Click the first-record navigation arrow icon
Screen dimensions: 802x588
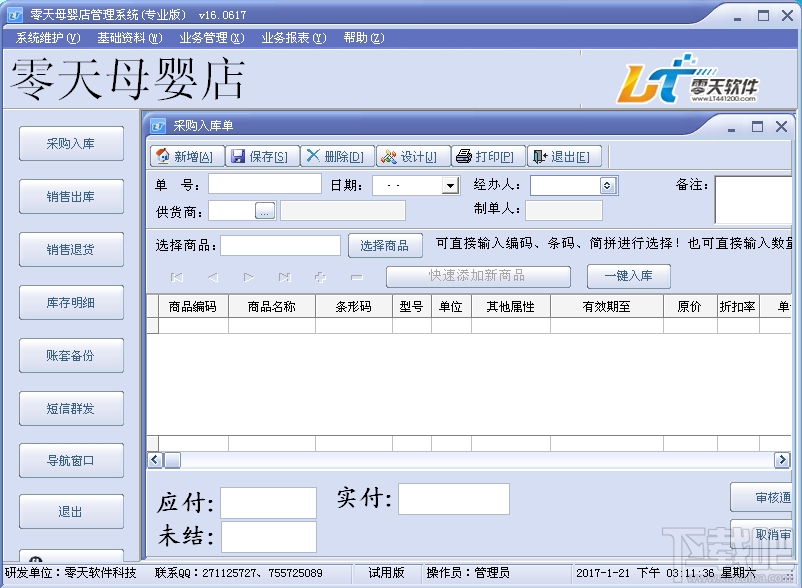point(176,276)
